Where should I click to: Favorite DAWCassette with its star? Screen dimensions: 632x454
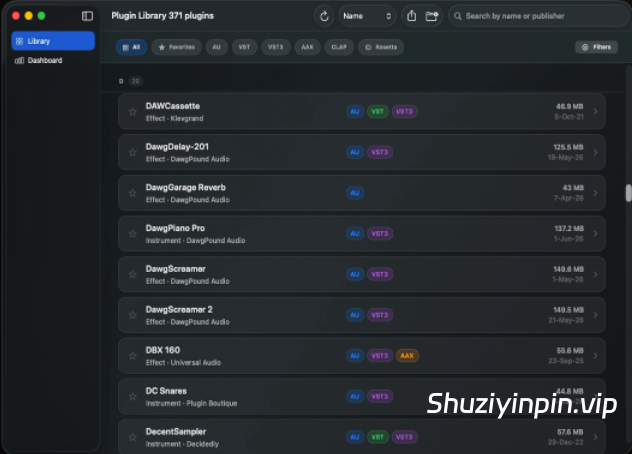click(133, 112)
